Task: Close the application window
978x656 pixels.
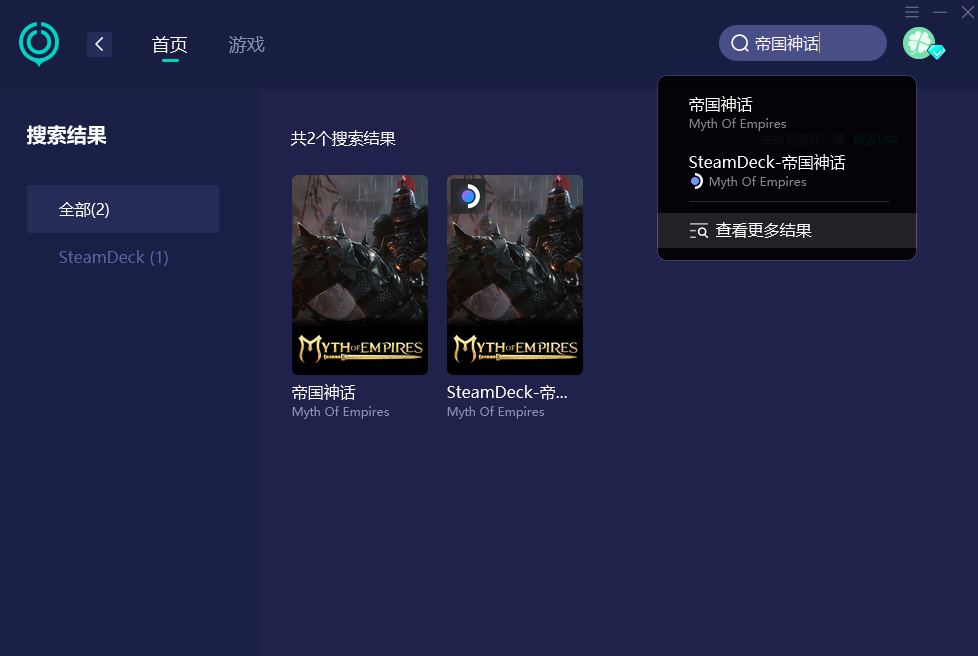Action: 967,12
